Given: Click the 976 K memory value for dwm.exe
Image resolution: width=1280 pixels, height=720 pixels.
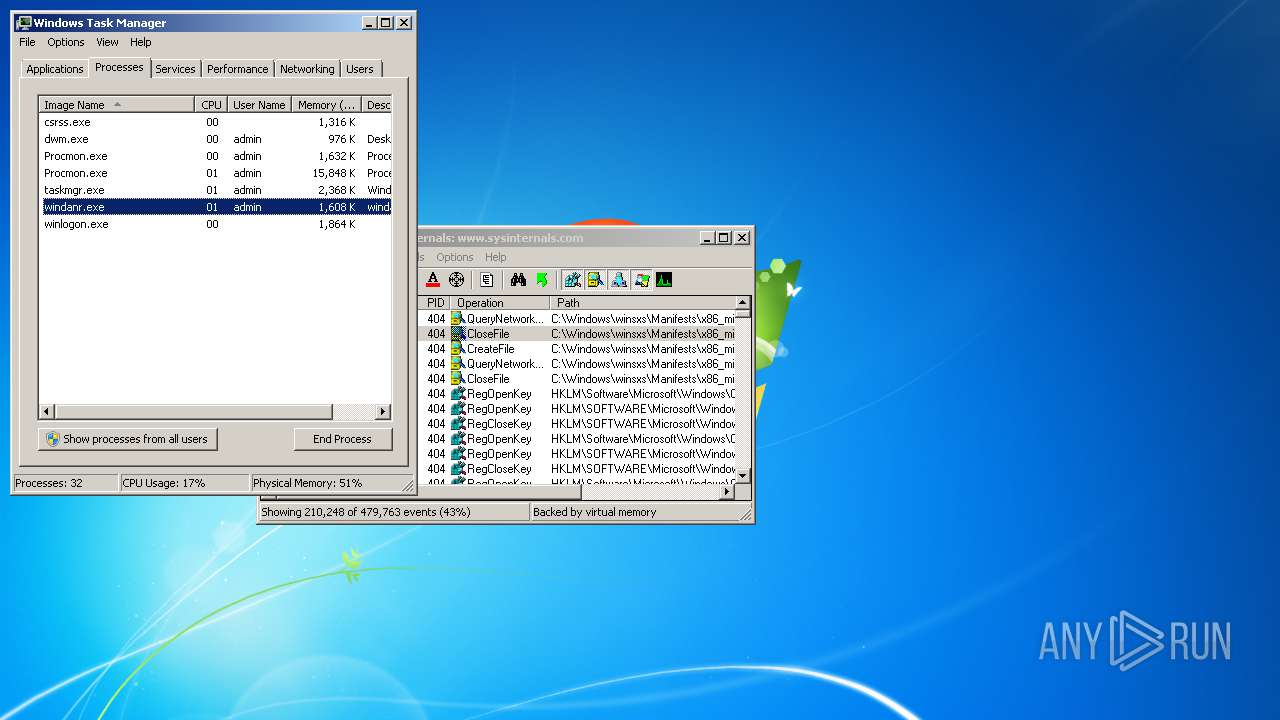Looking at the screenshot, I should click(342, 139).
